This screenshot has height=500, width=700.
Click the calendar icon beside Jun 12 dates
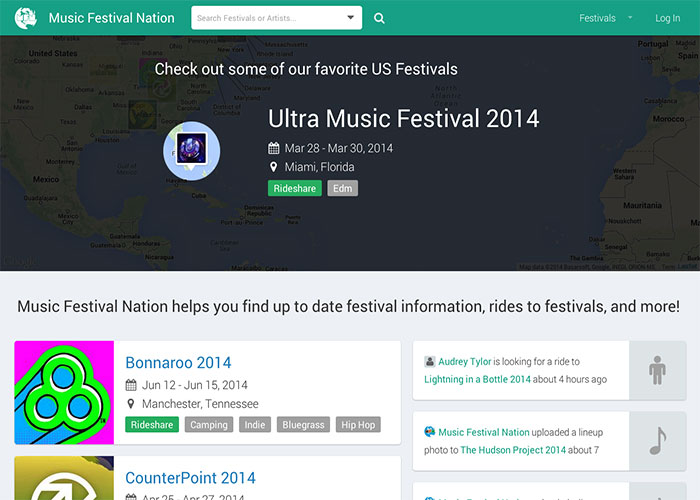[x=131, y=385]
